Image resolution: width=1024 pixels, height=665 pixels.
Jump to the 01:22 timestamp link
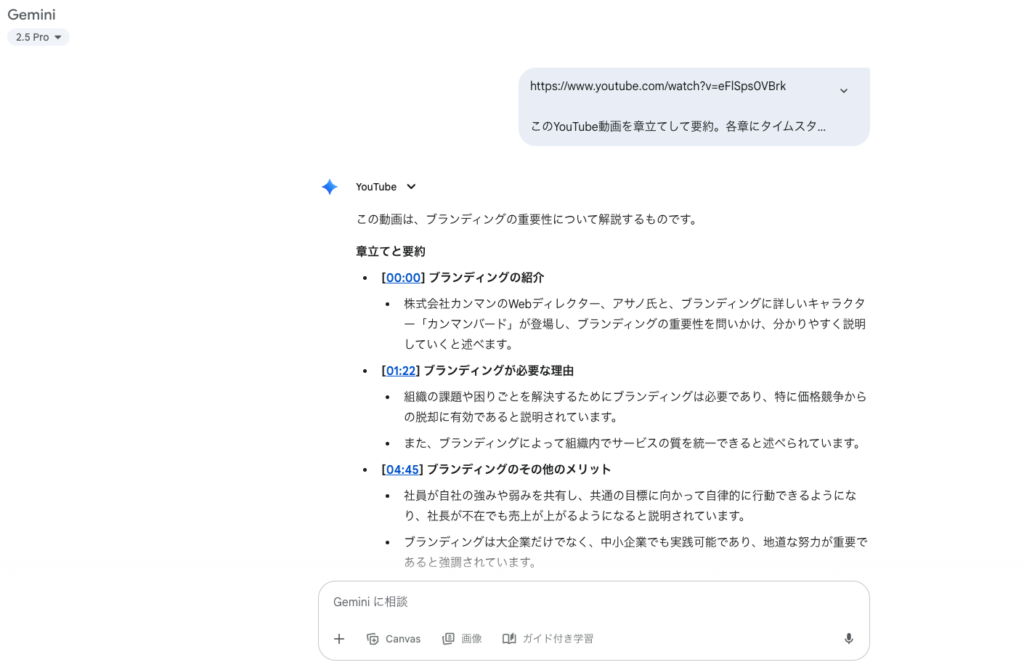pyautogui.click(x=400, y=371)
